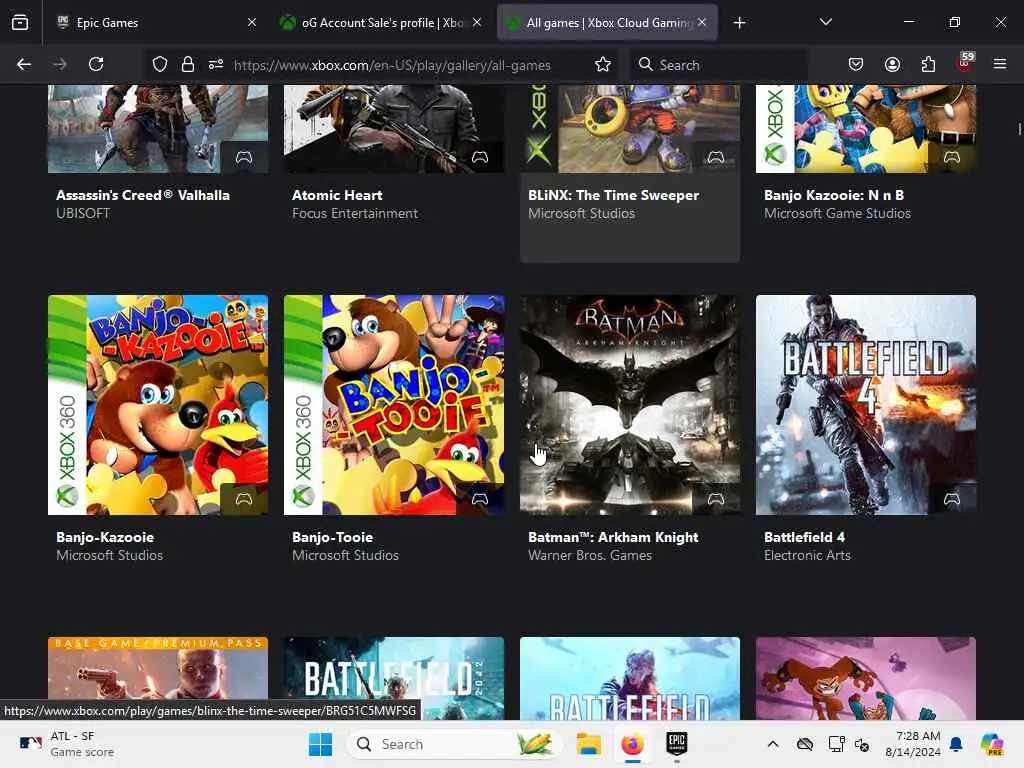
Task: Expand the list all tabs chevron
Action: click(825, 22)
